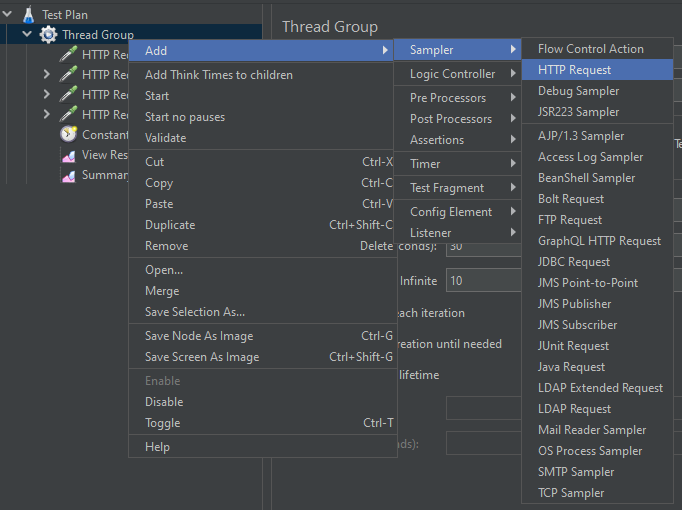Collapse the Thread Group tree node
The height and width of the screenshot is (510, 682).
point(27,34)
